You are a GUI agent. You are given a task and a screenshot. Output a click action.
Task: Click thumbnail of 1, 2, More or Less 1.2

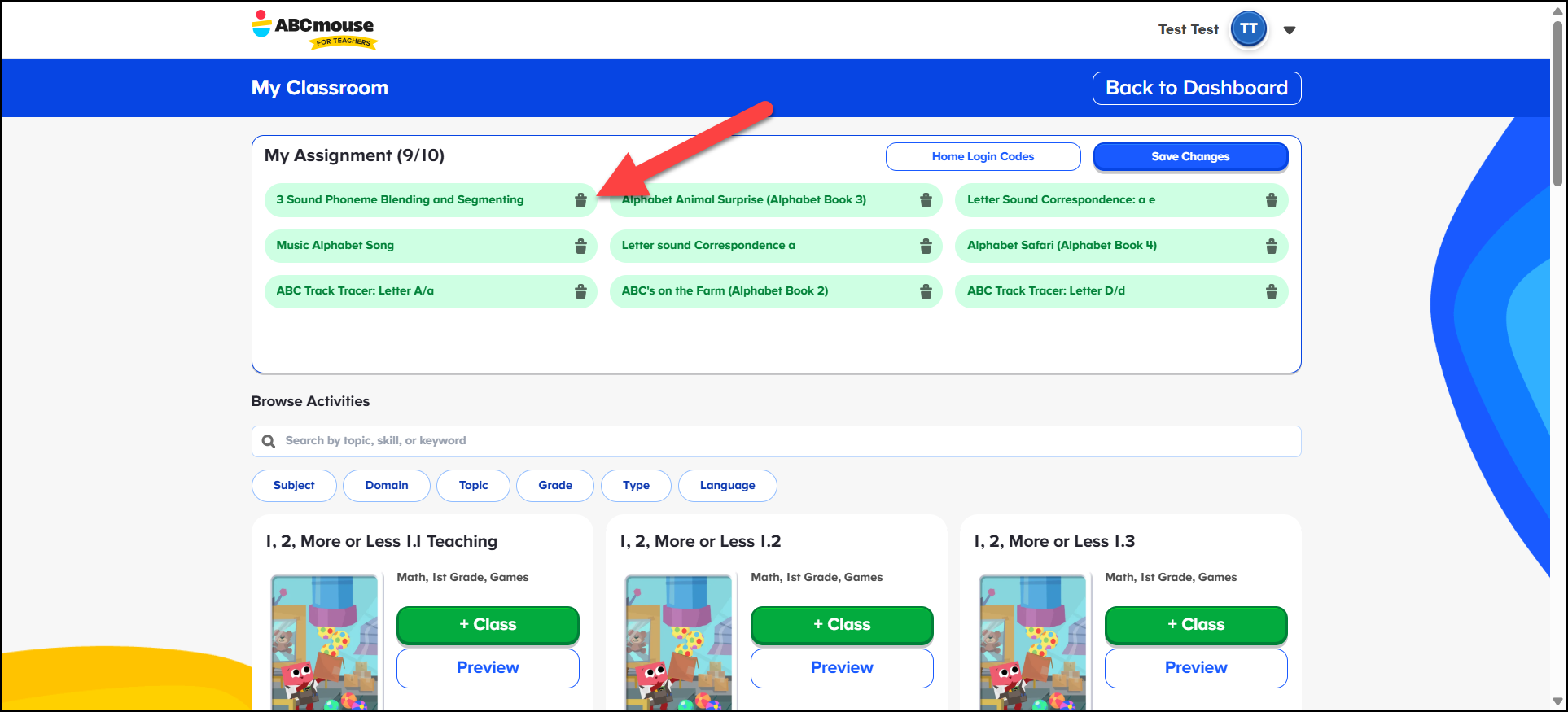(x=679, y=642)
